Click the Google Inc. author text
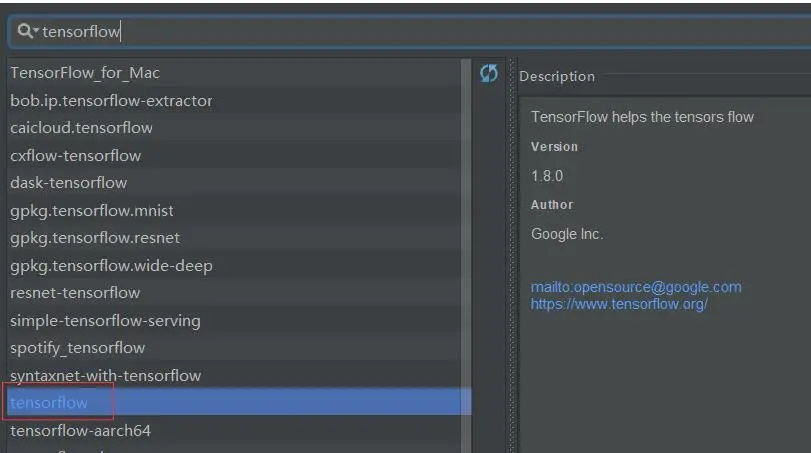This screenshot has height=453, width=811. pyautogui.click(x=567, y=234)
